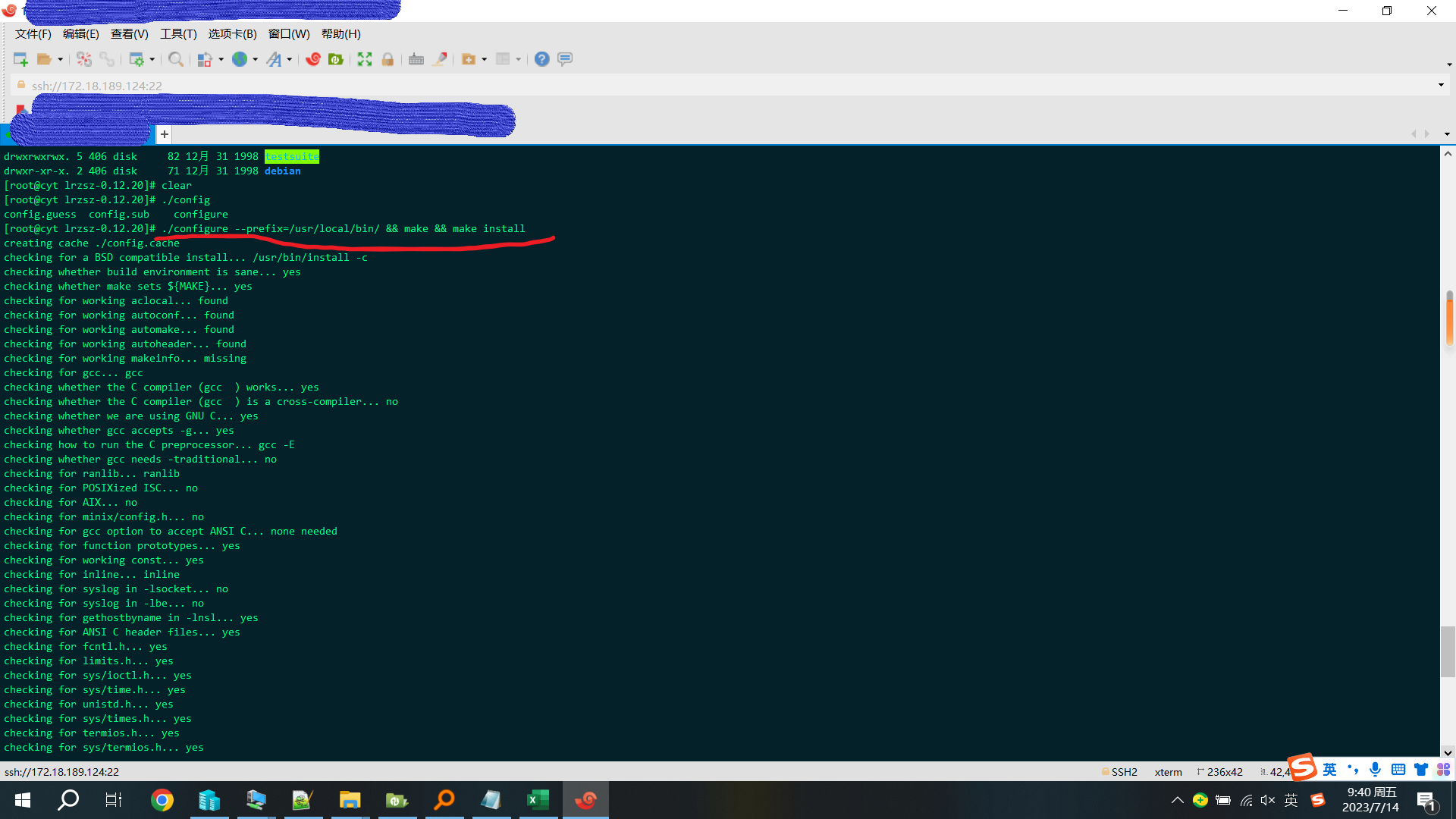1456x819 pixels.
Task: Click the terminal vertical scrollbar thumb
Action: 1448,651
